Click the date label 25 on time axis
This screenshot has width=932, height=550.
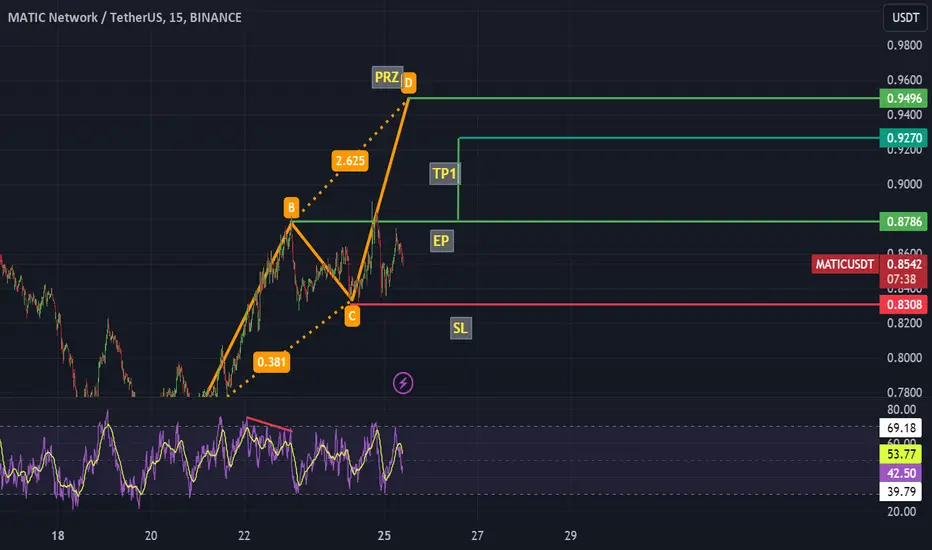(x=384, y=536)
